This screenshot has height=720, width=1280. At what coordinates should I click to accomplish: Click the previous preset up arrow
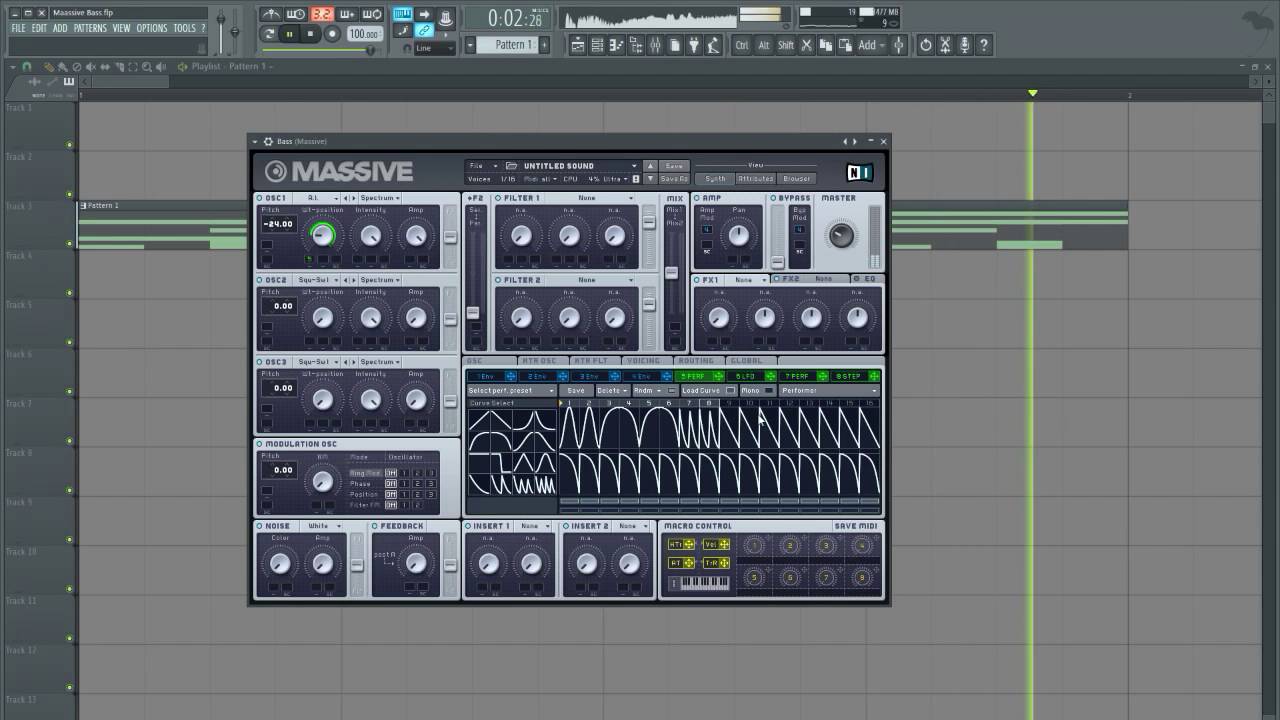tap(650, 166)
